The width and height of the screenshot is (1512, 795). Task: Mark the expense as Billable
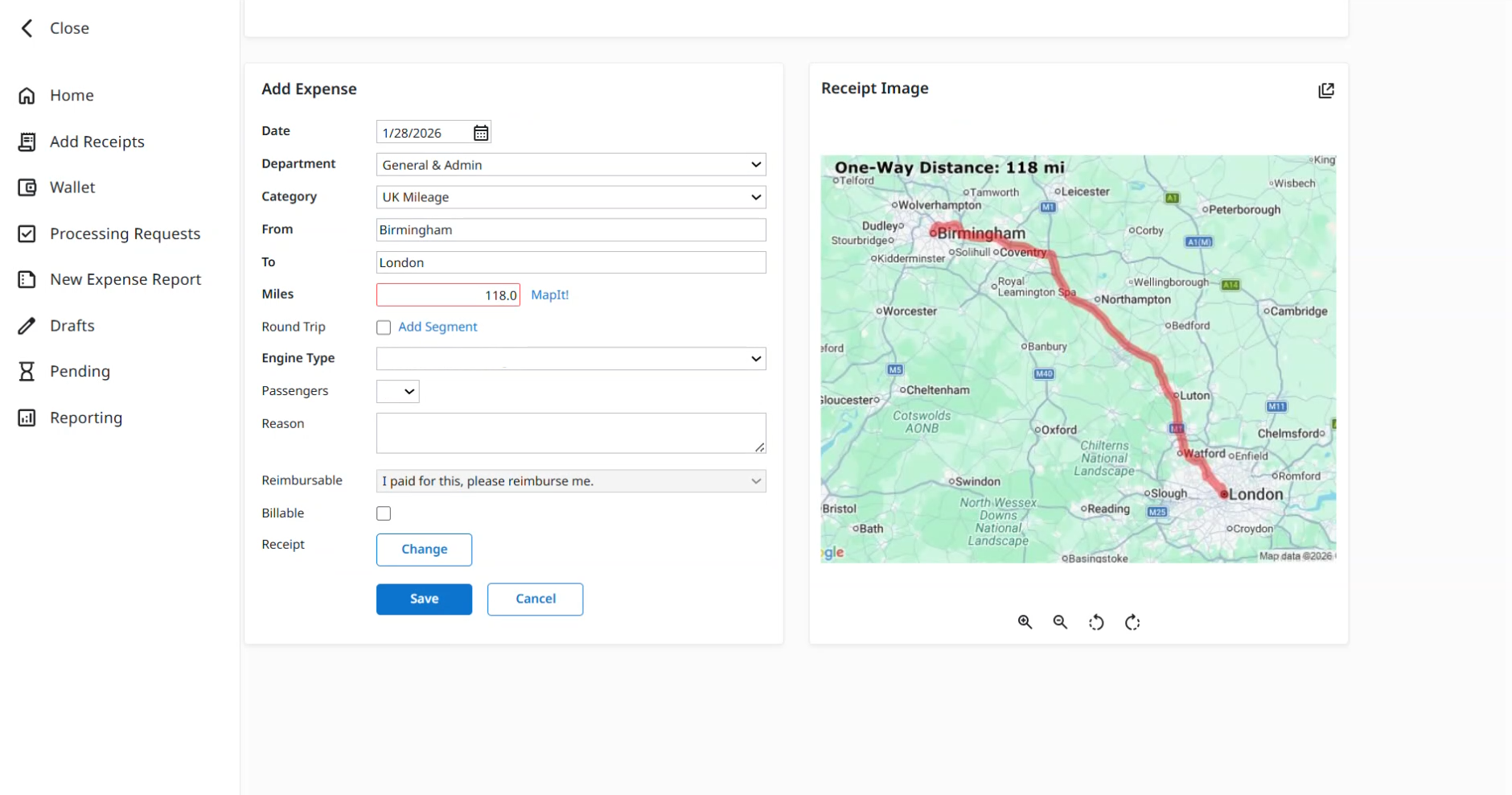[384, 513]
